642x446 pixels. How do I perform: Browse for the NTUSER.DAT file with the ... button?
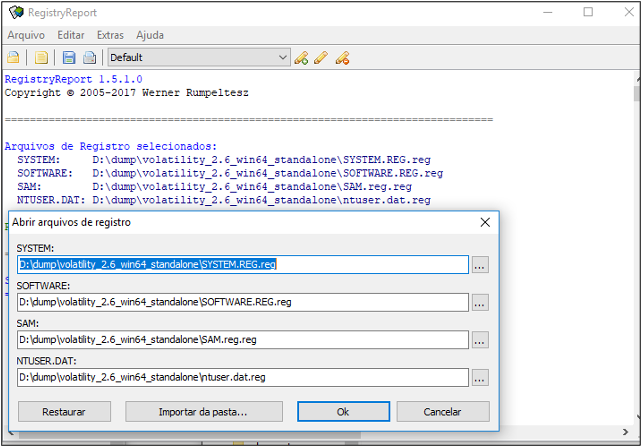pos(480,378)
